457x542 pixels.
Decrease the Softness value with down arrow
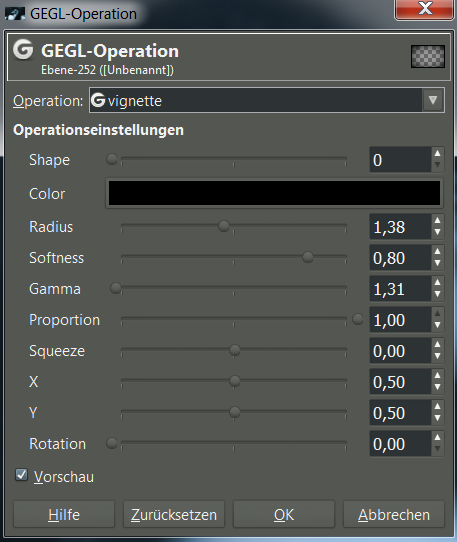pyautogui.click(x=437, y=263)
